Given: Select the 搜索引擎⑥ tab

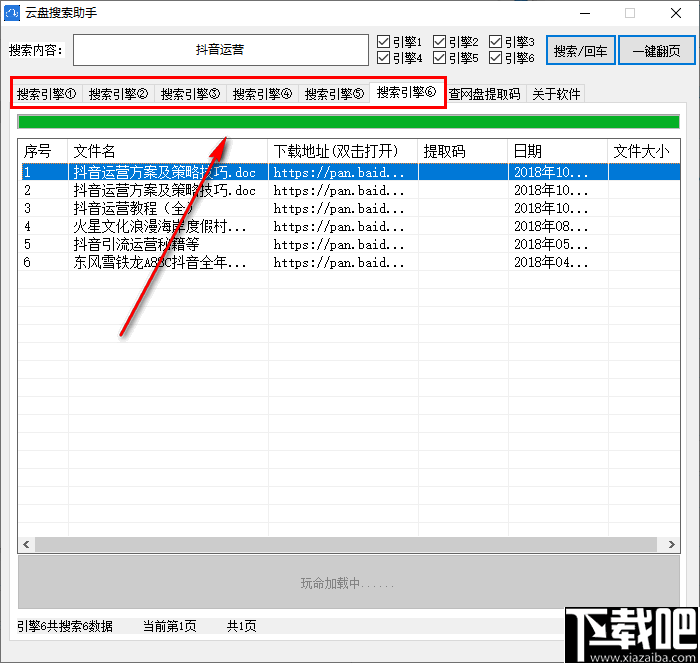Looking at the screenshot, I should (x=406, y=92).
